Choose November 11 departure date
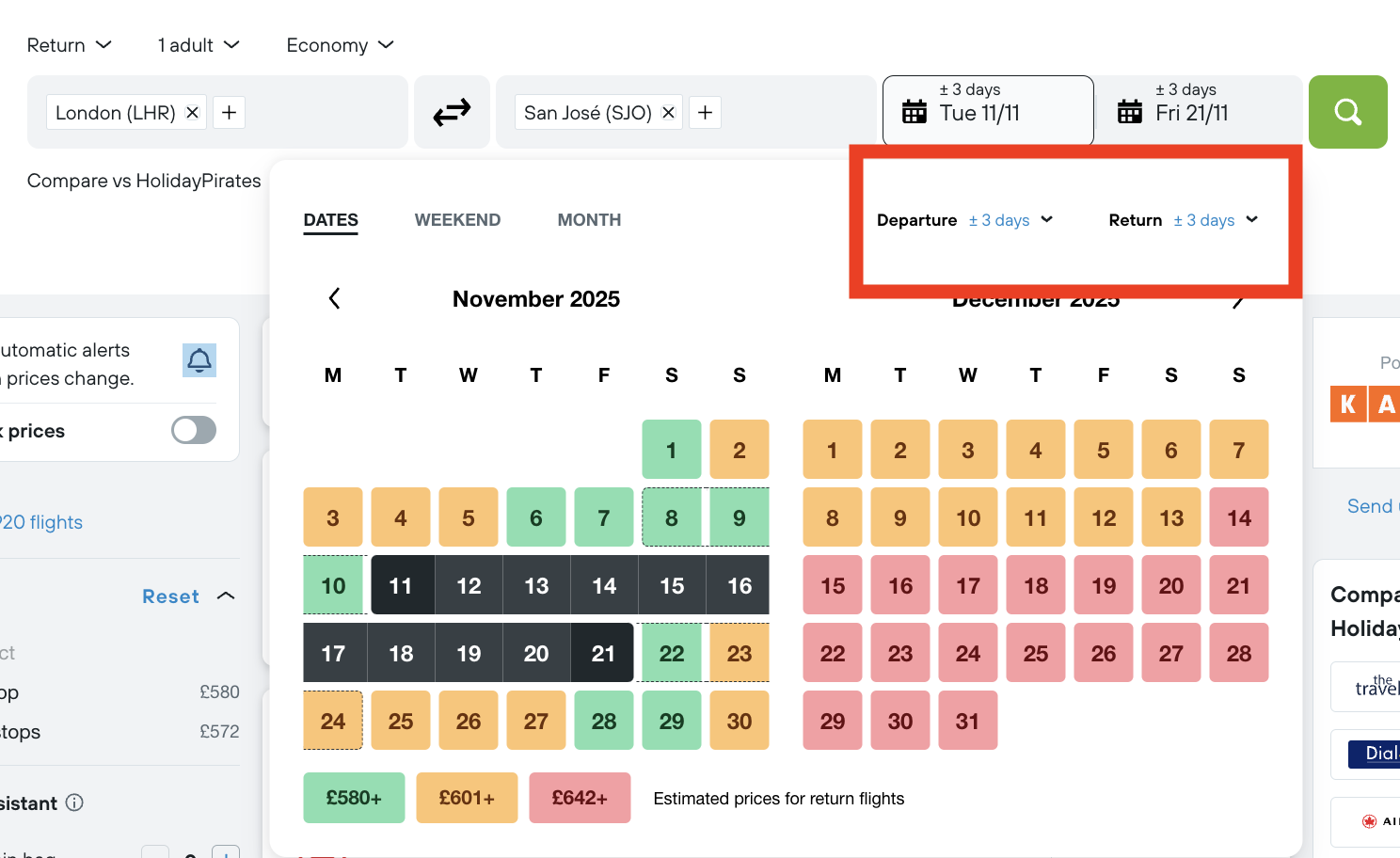1400x858 pixels. click(x=401, y=585)
